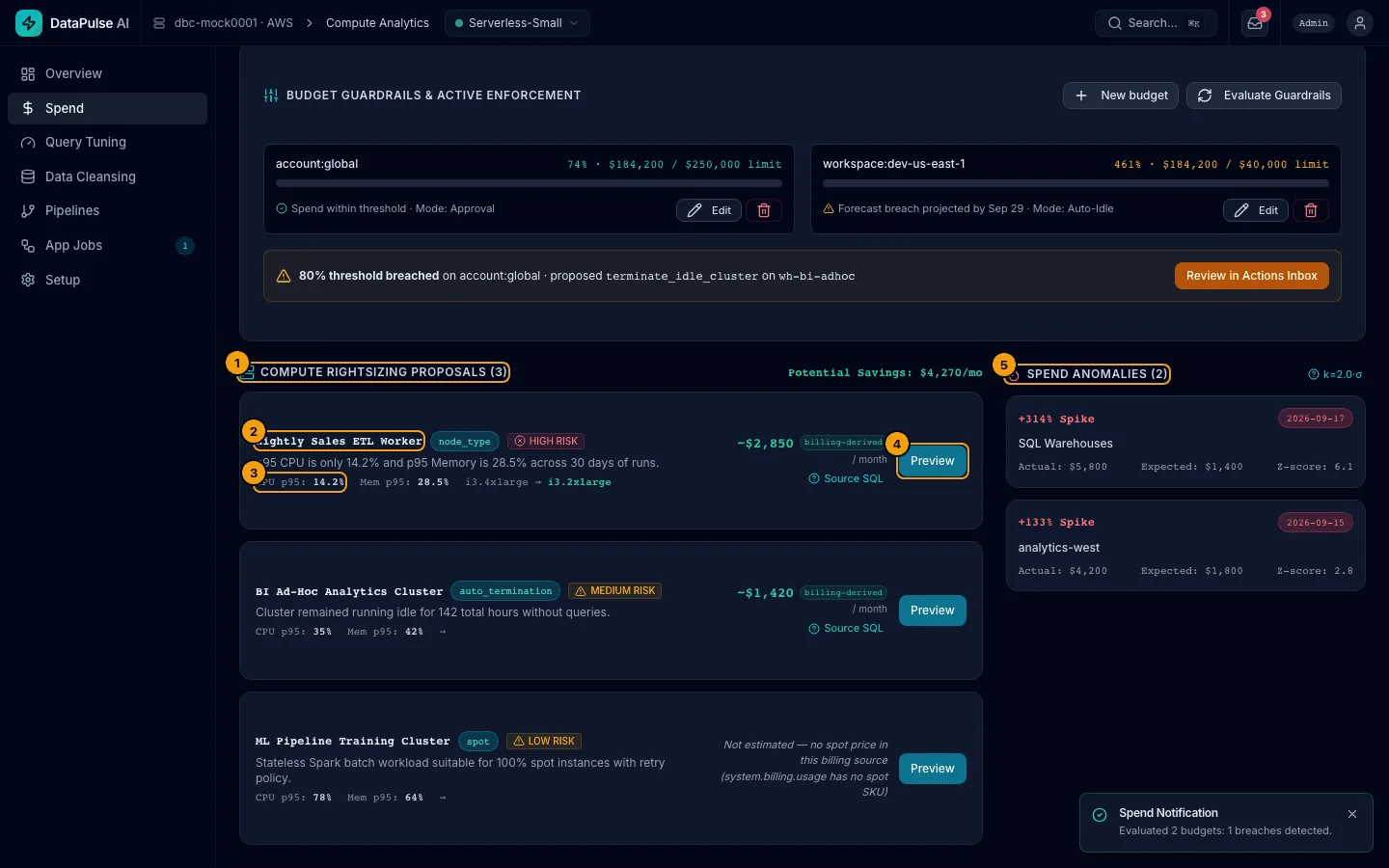
Task: Edit the account:global budget
Action: click(x=709, y=210)
